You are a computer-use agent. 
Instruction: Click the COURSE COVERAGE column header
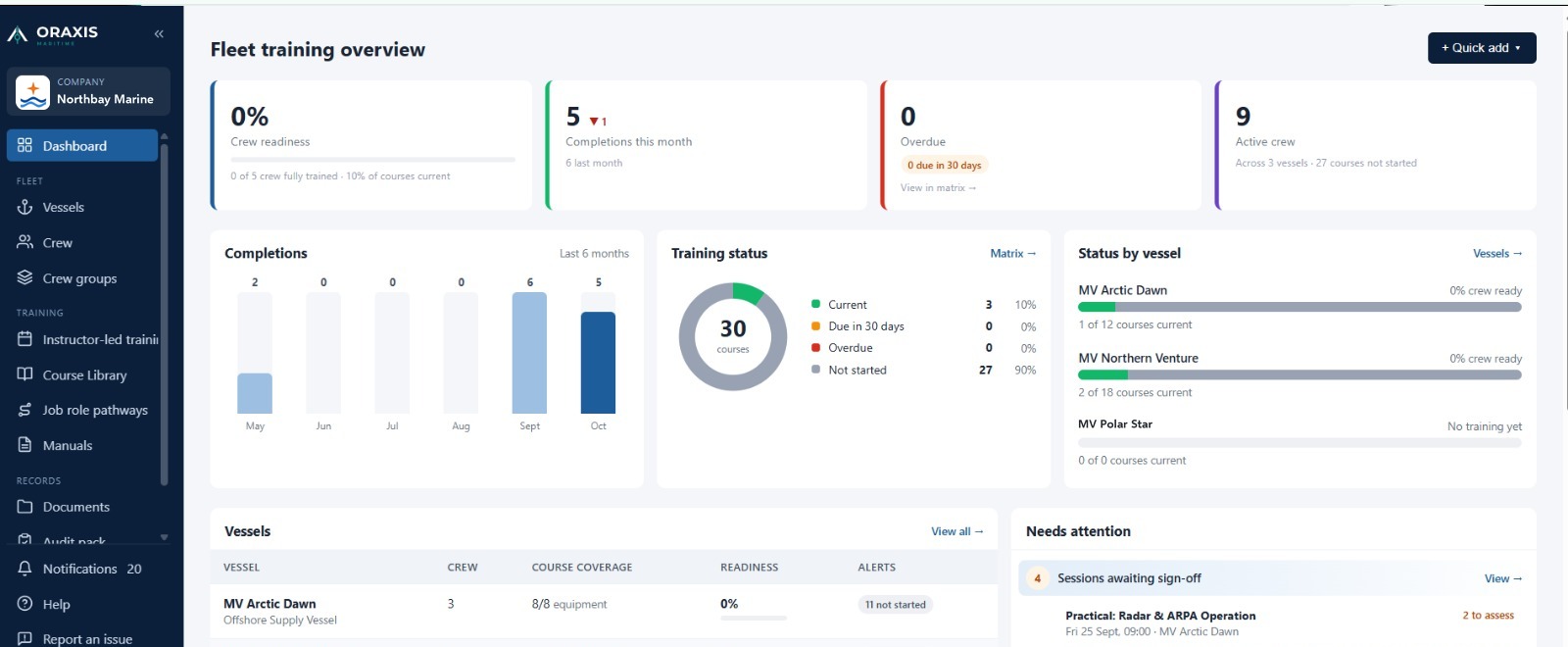point(582,568)
